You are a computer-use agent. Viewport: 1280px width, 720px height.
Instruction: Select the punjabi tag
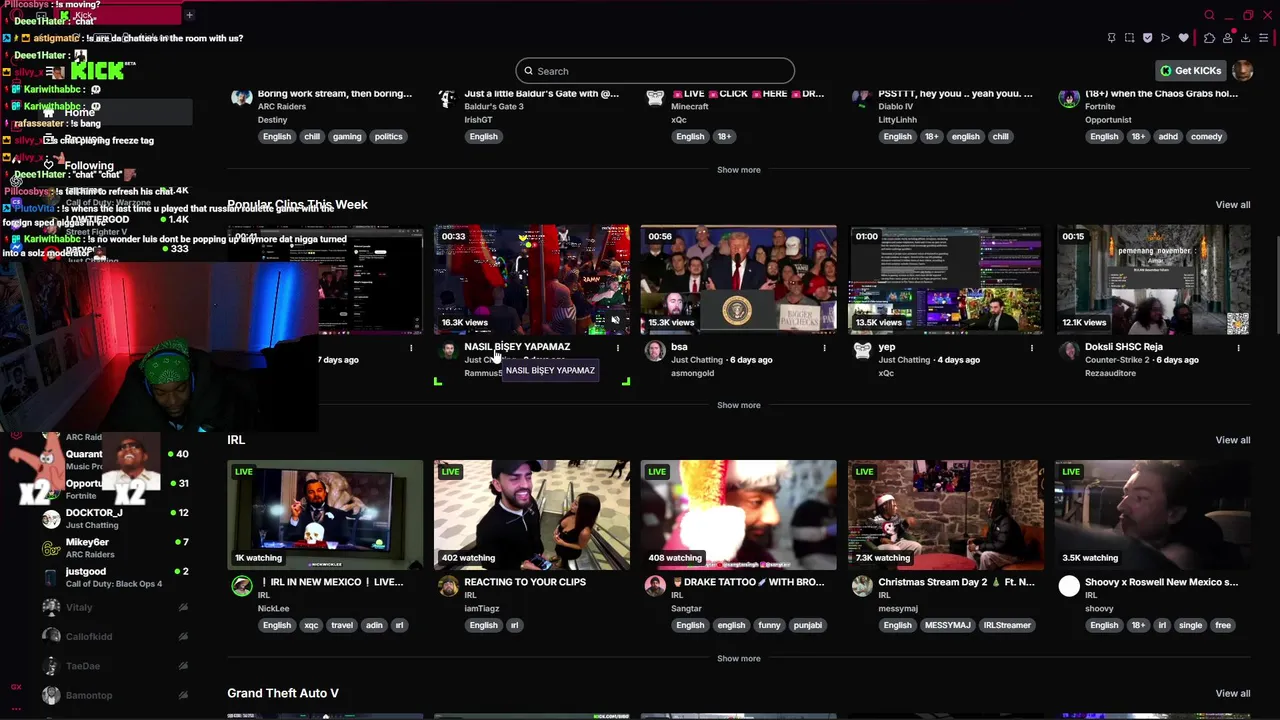tap(807, 625)
